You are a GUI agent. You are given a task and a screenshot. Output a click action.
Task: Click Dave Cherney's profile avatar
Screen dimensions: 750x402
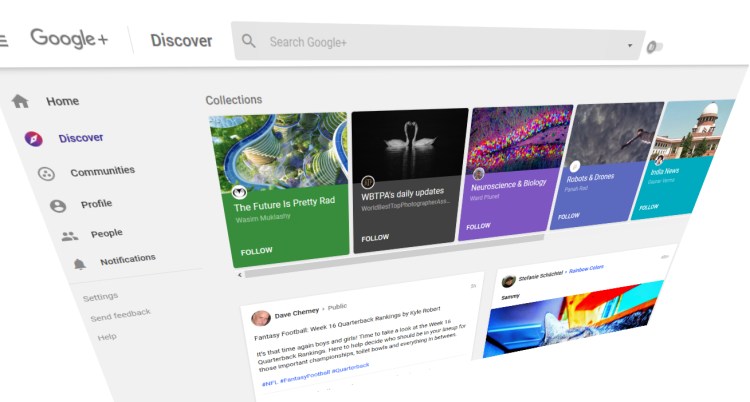pyautogui.click(x=261, y=318)
